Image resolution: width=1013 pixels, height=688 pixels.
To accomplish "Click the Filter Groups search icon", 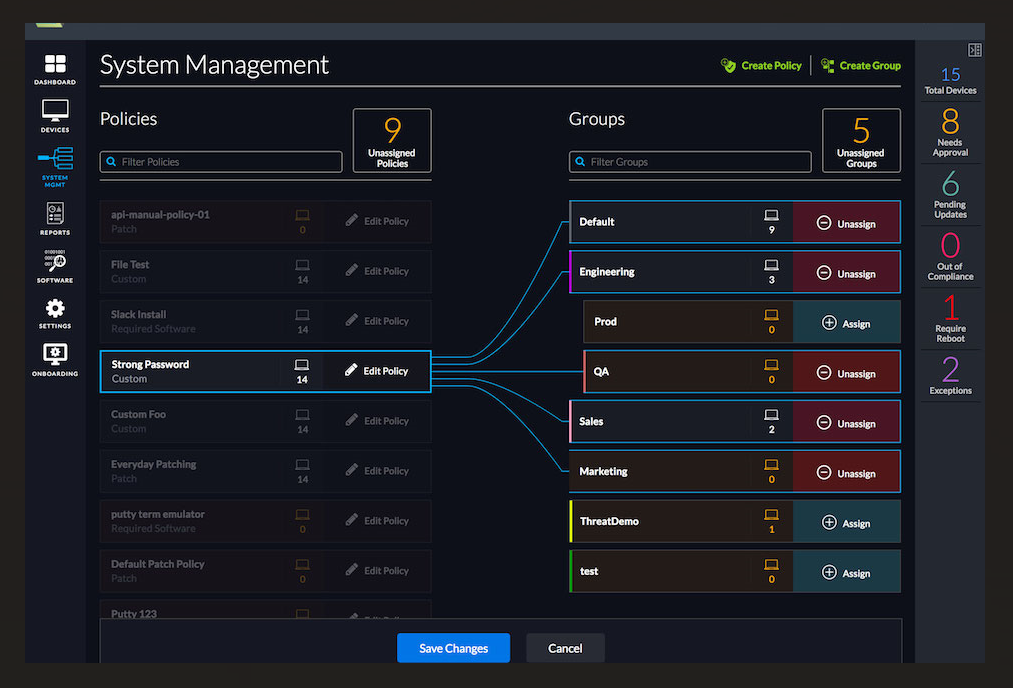I will 580,162.
